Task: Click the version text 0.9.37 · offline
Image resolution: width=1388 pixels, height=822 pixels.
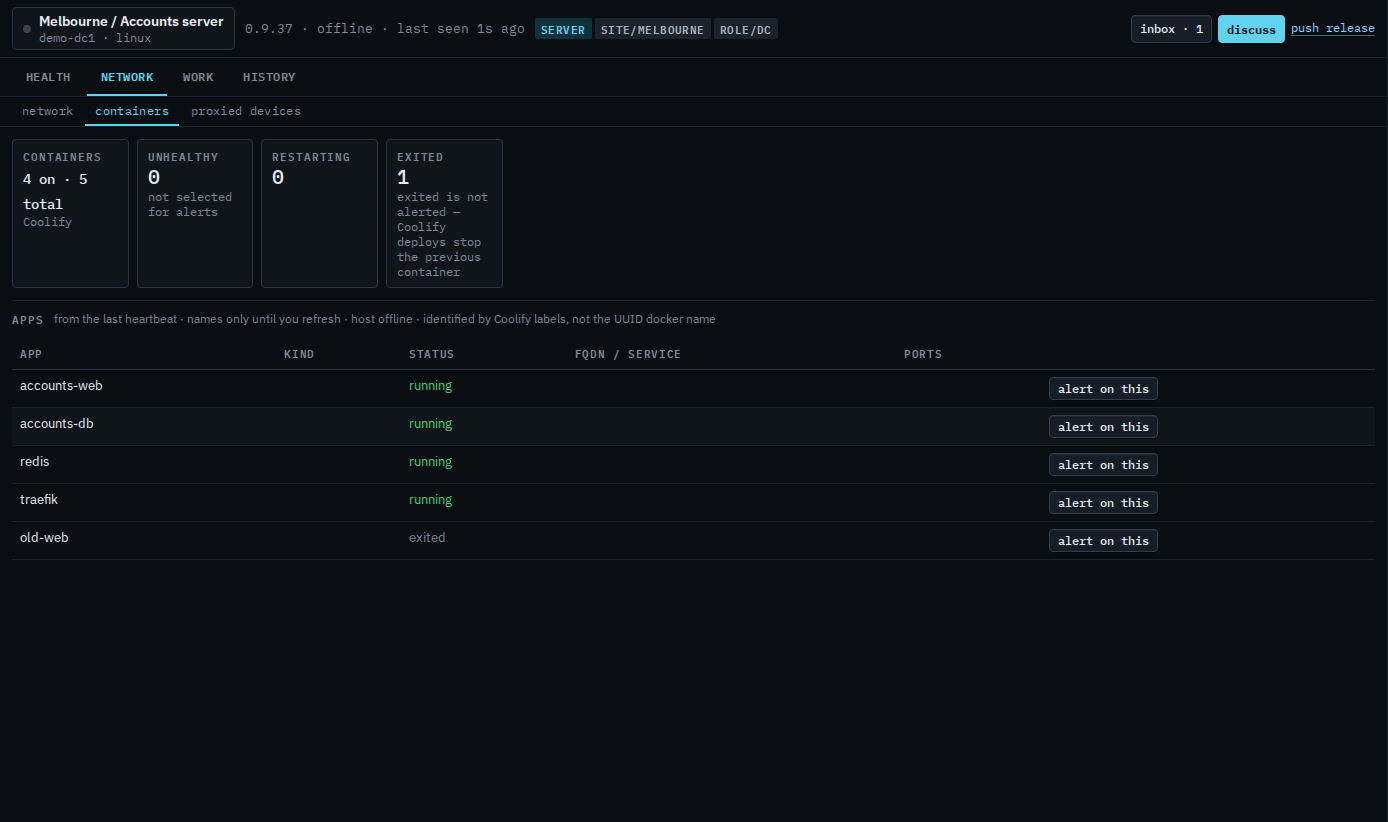Action: point(309,28)
